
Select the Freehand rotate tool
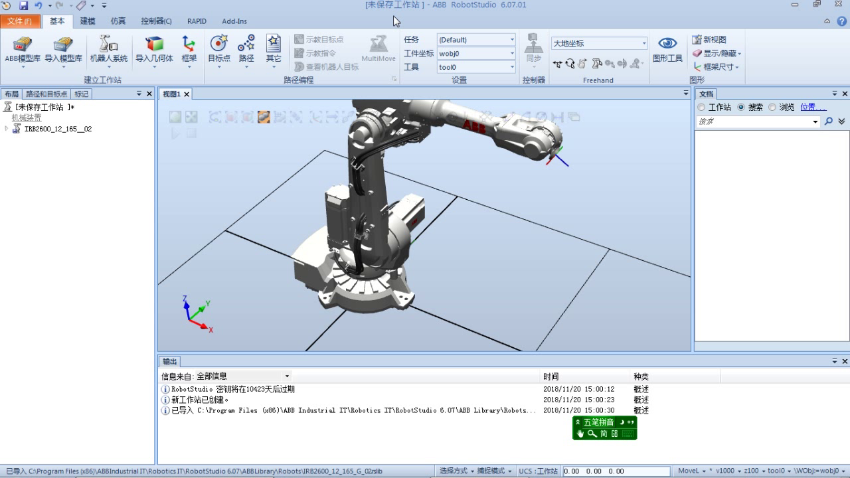570,64
